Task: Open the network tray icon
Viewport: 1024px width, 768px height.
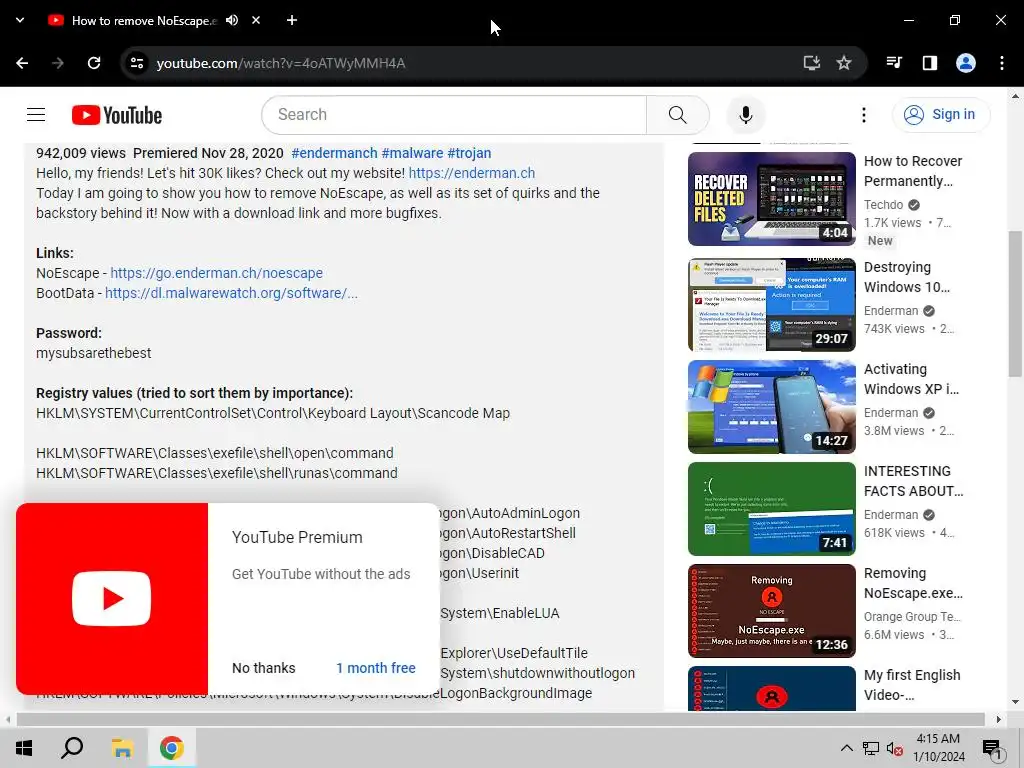Action: (x=871, y=748)
